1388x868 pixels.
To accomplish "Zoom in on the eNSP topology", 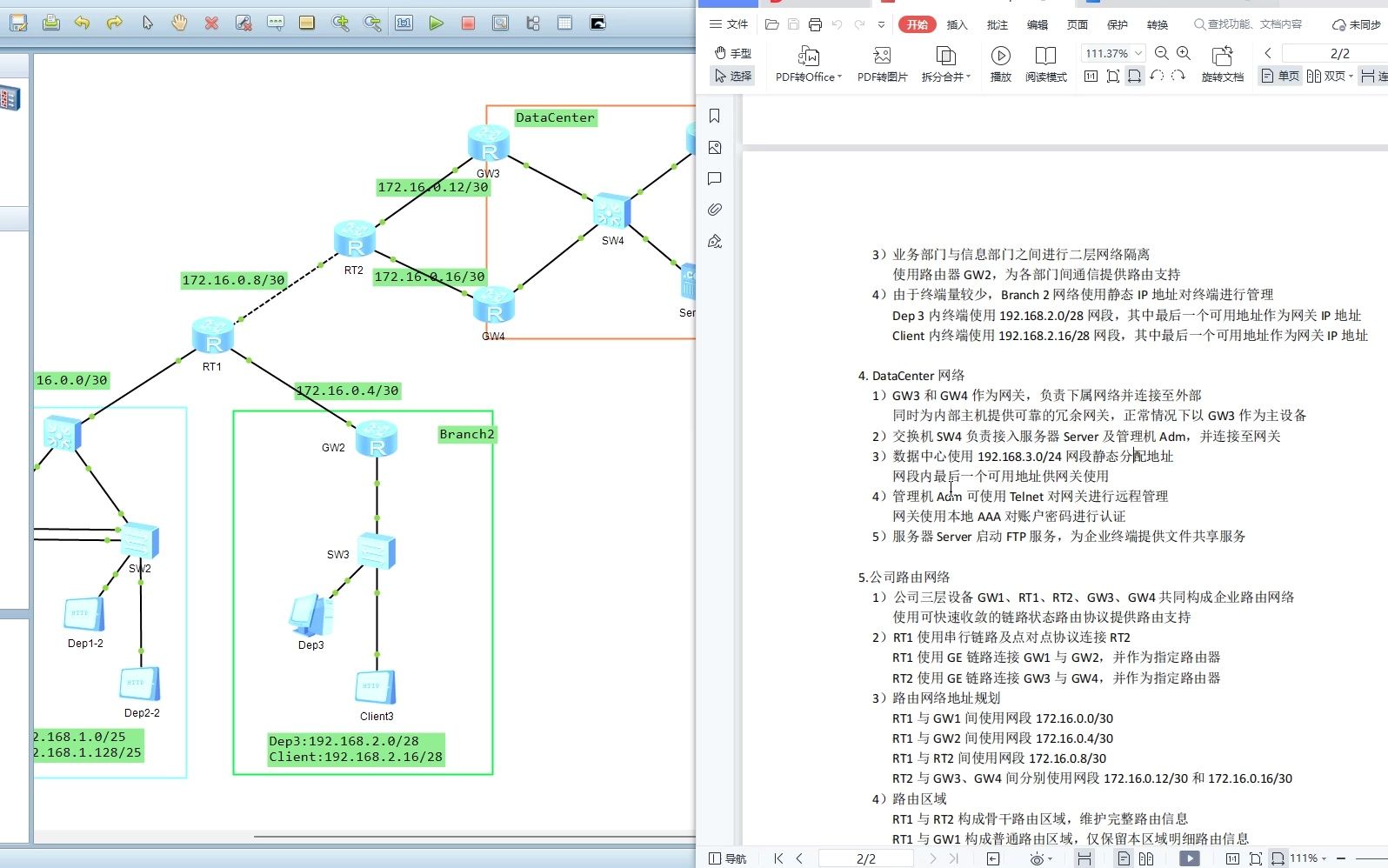I will point(340,23).
